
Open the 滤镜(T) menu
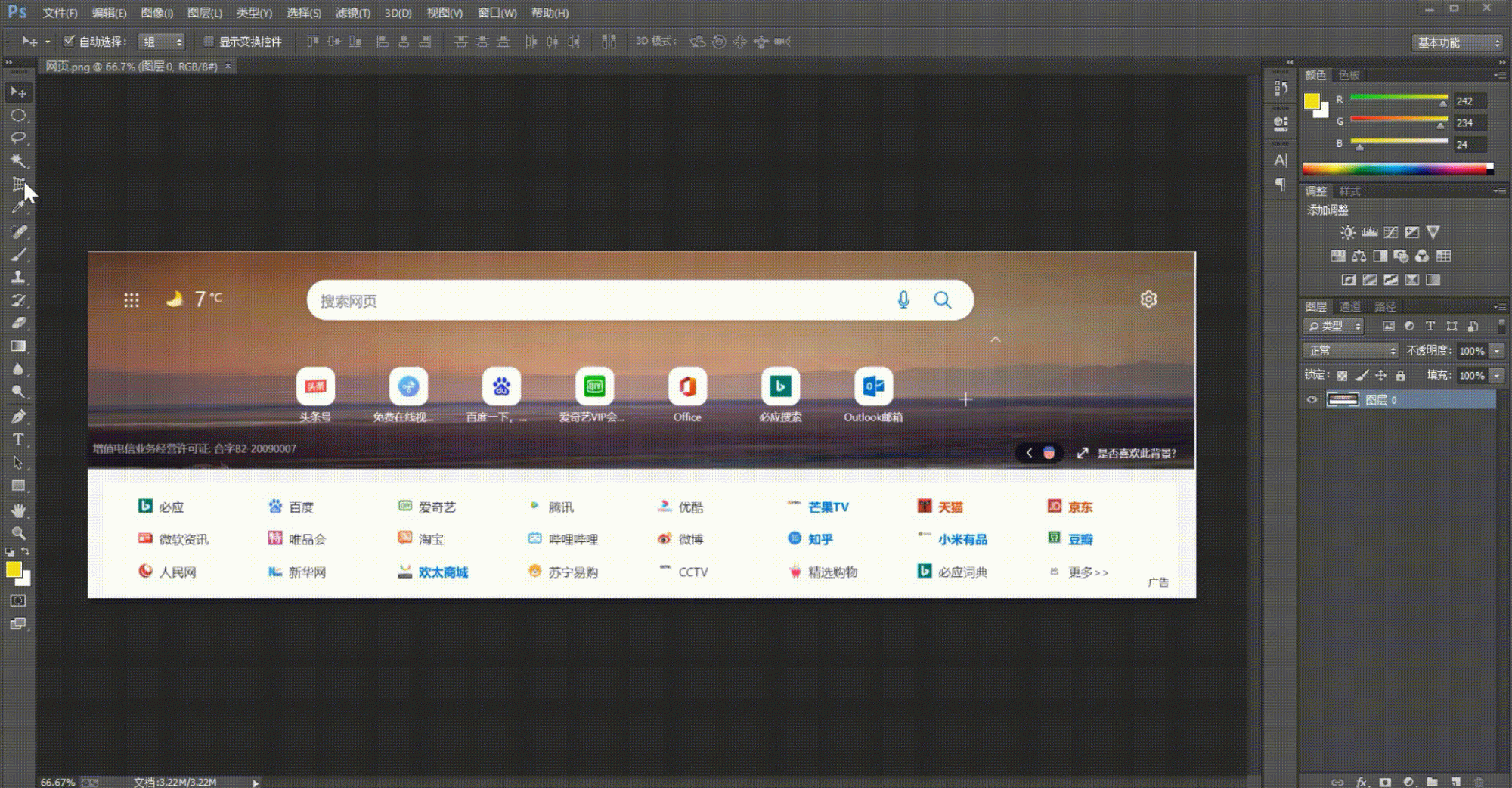pos(353,13)
